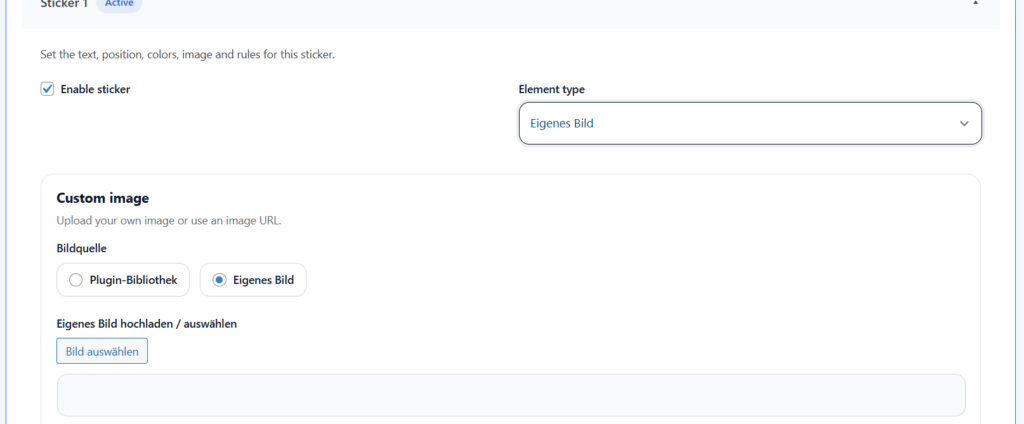
Task: Click 'Upload your own image' helper text
Action: [168, 220]
